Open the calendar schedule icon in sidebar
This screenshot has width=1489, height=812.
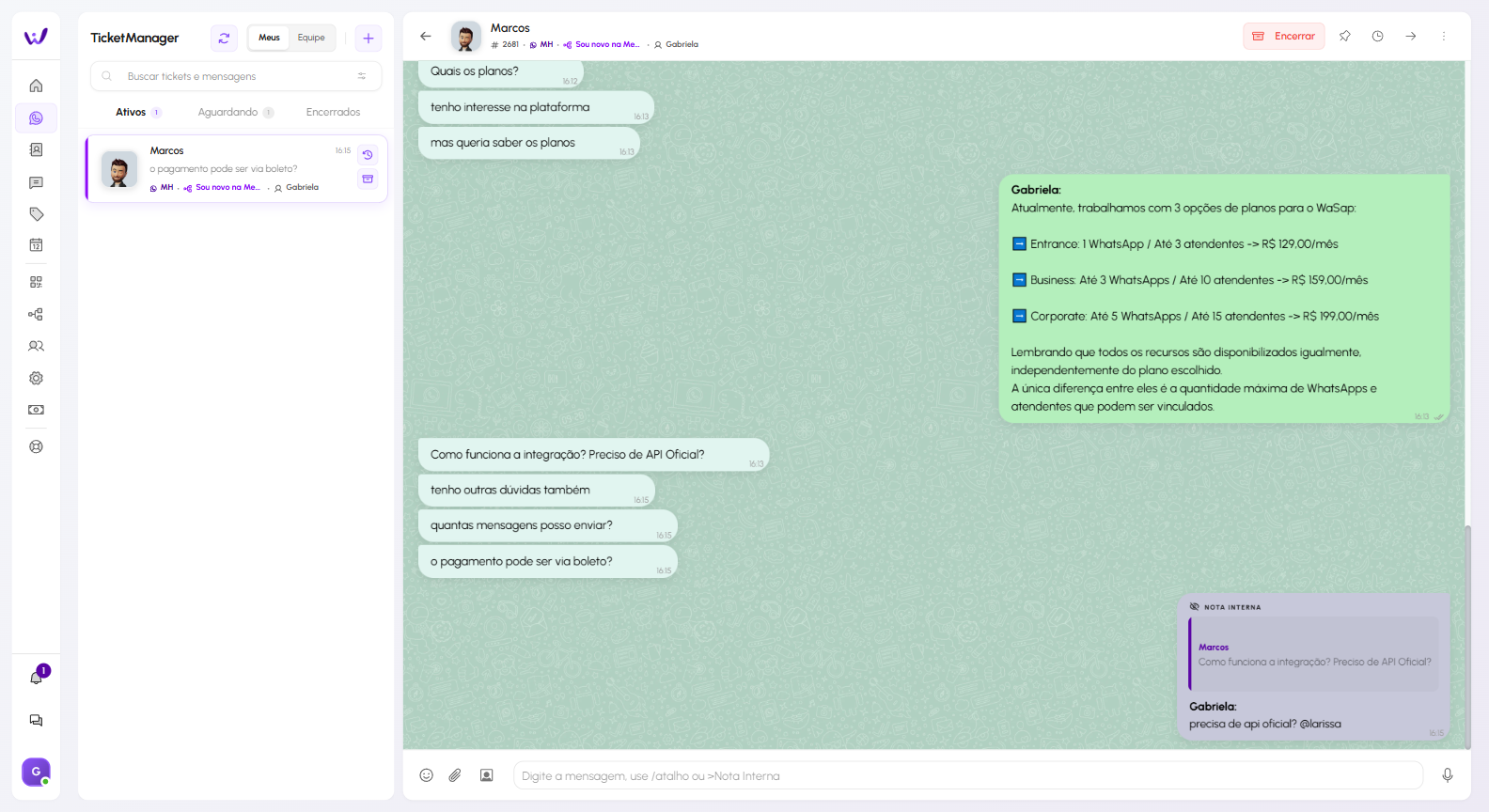point(36,245)
